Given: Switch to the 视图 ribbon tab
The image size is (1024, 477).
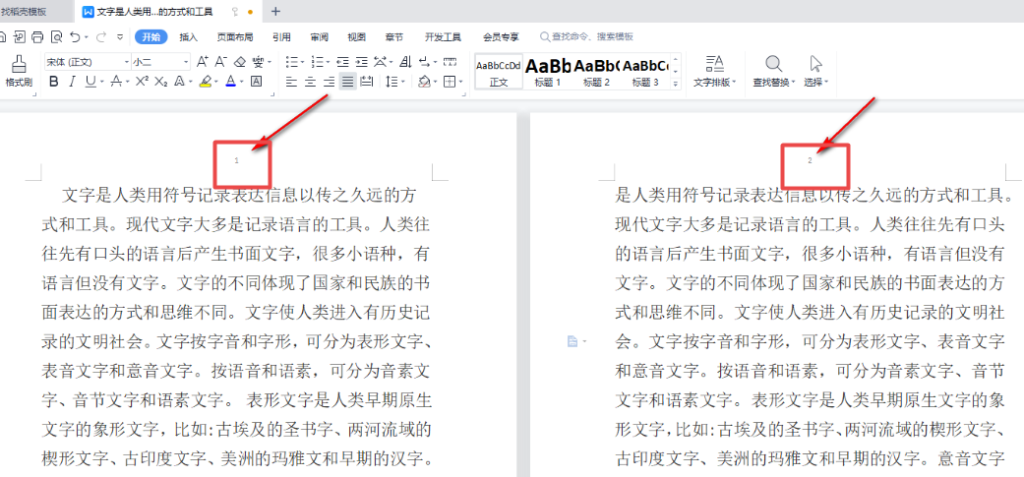Looking at the screenshot, I should pos(357,37).
